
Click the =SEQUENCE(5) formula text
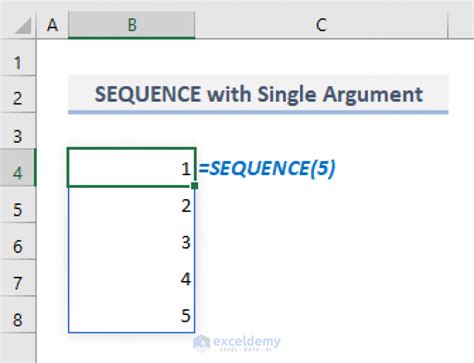[x=267, y=168]
